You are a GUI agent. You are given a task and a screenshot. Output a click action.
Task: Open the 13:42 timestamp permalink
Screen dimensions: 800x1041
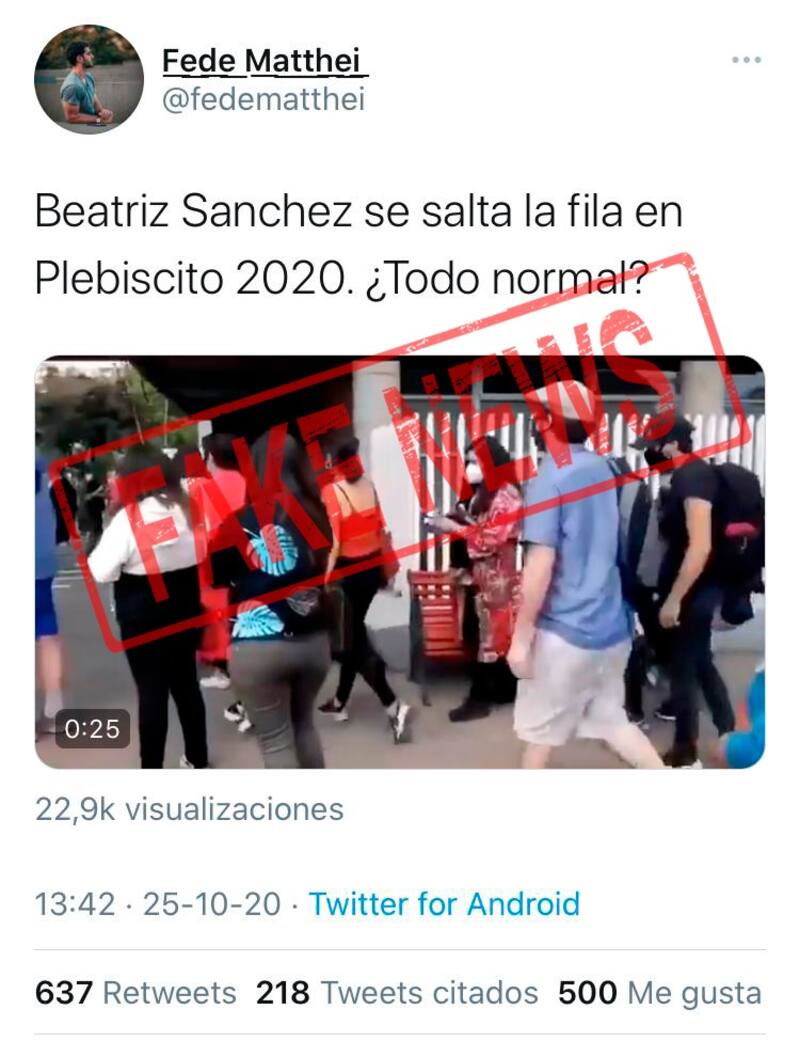click(75, 905)
